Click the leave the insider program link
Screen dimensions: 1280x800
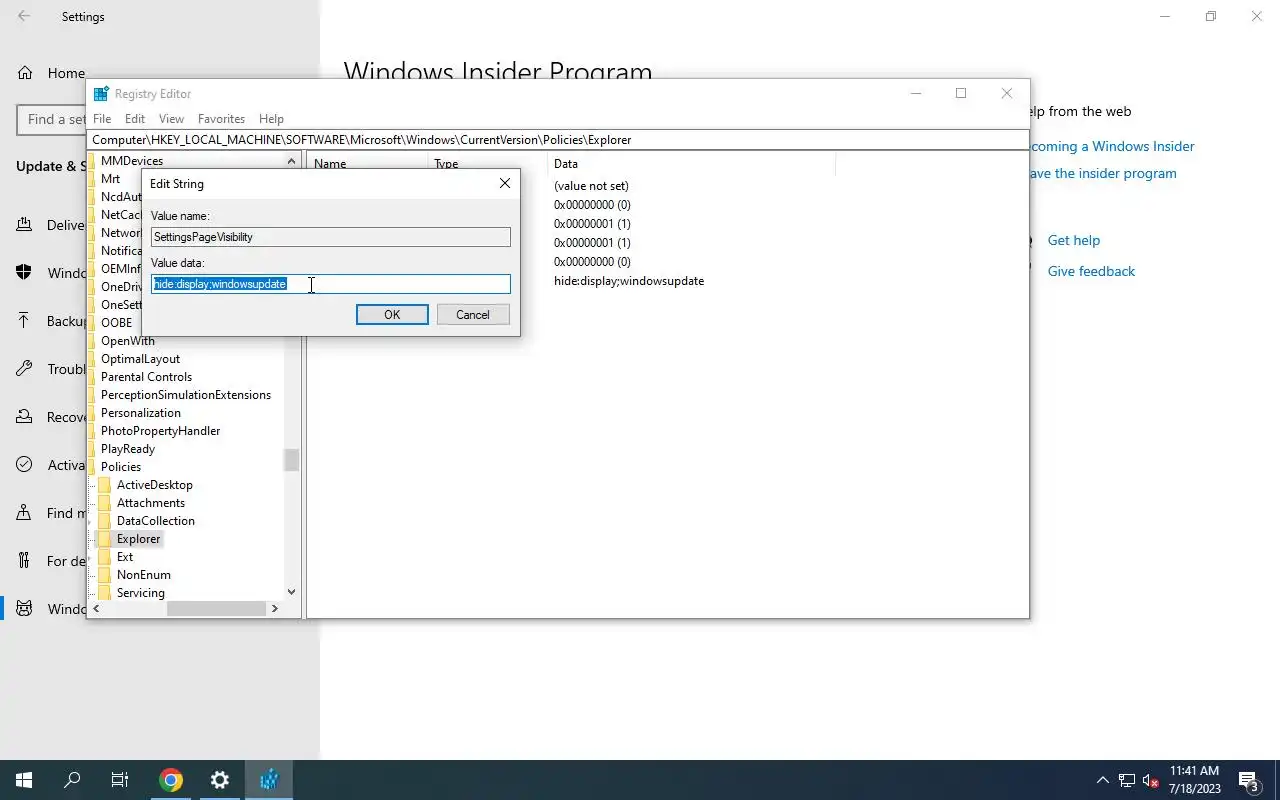[1103, 173]
